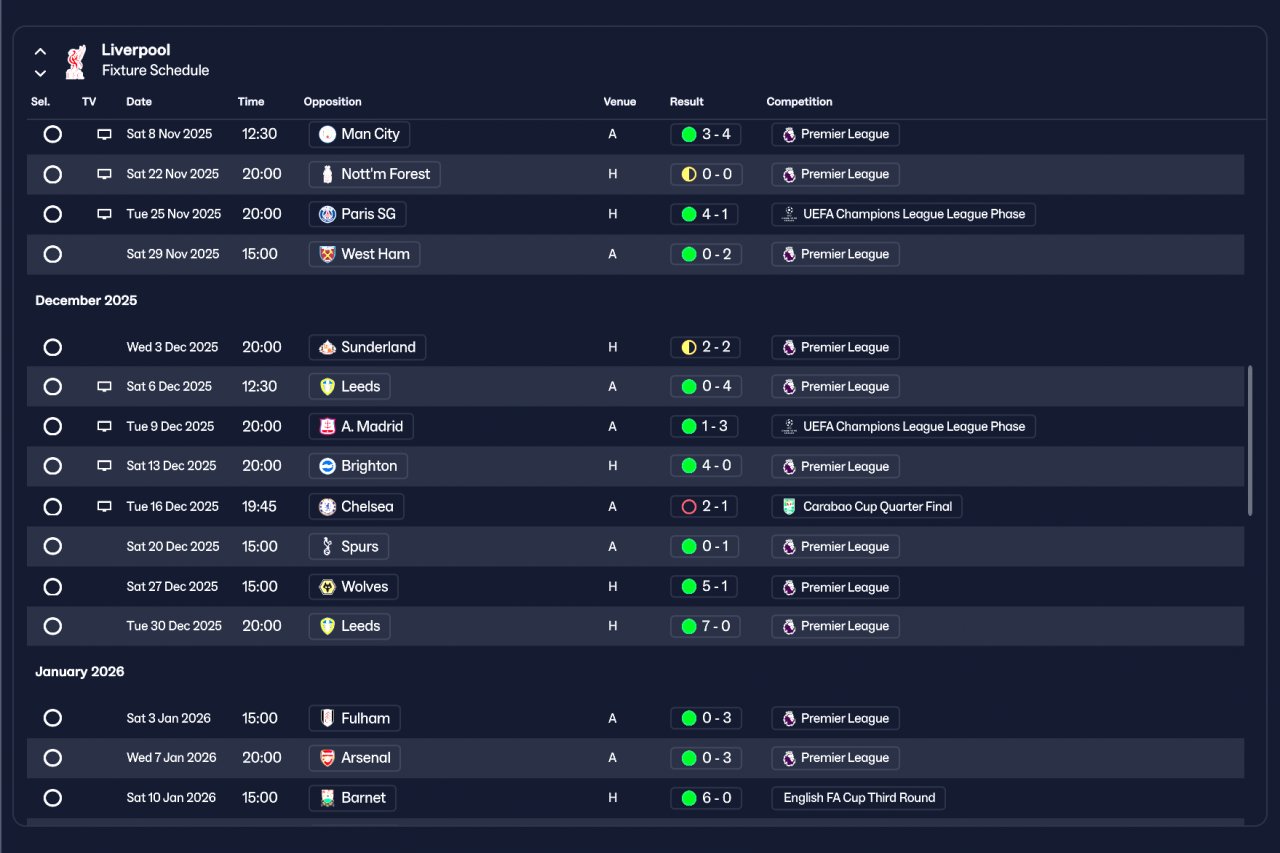The height and width of the screenshot is (853, 1280).
Task: Select the Barnet fixture radio button
Action: click(x=53, y=798)
